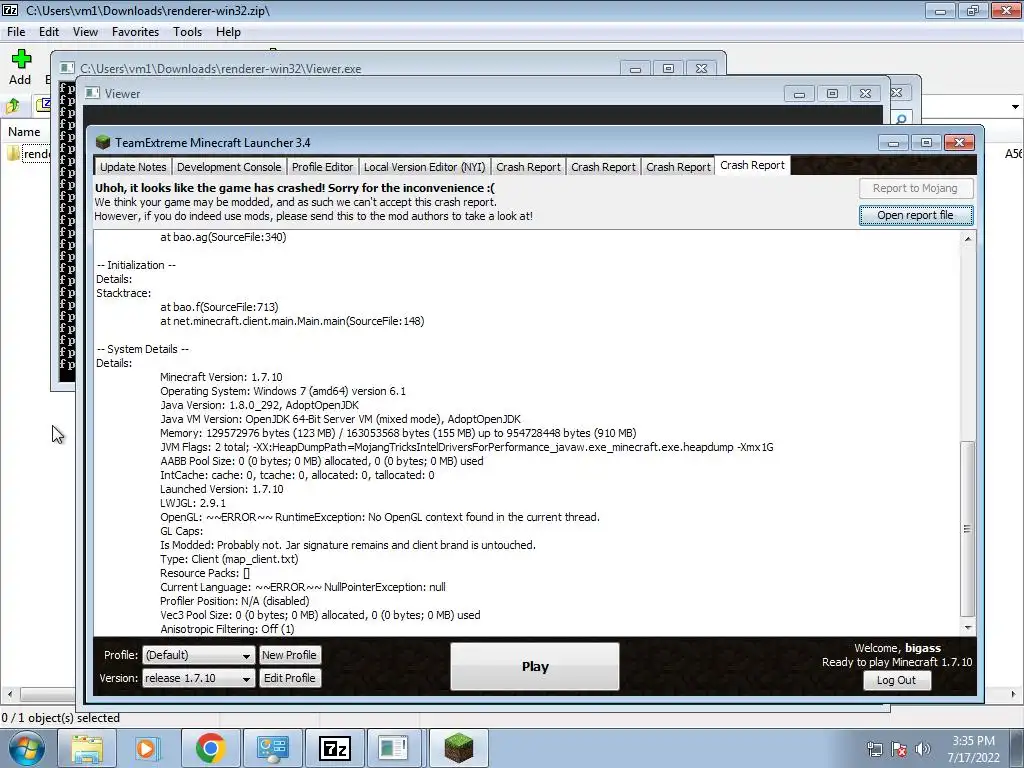
Task: Open the Viewer console taskbar icon
Action: click(x=393, y=748)
